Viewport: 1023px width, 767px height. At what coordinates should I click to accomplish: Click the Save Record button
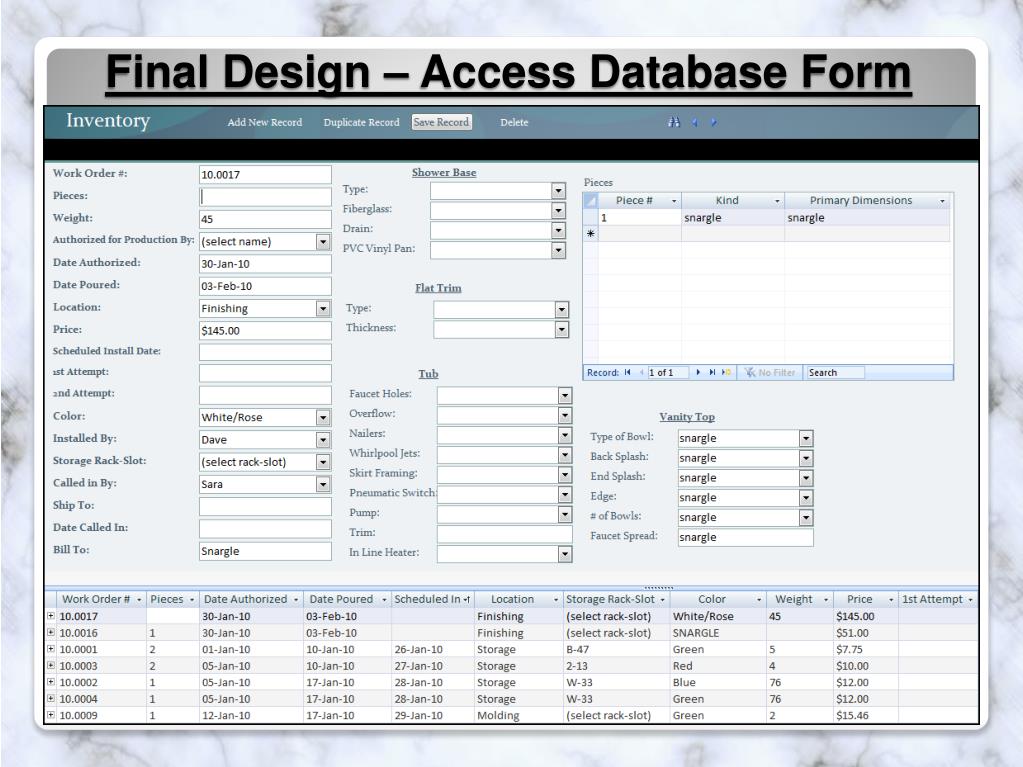[441, 123]
